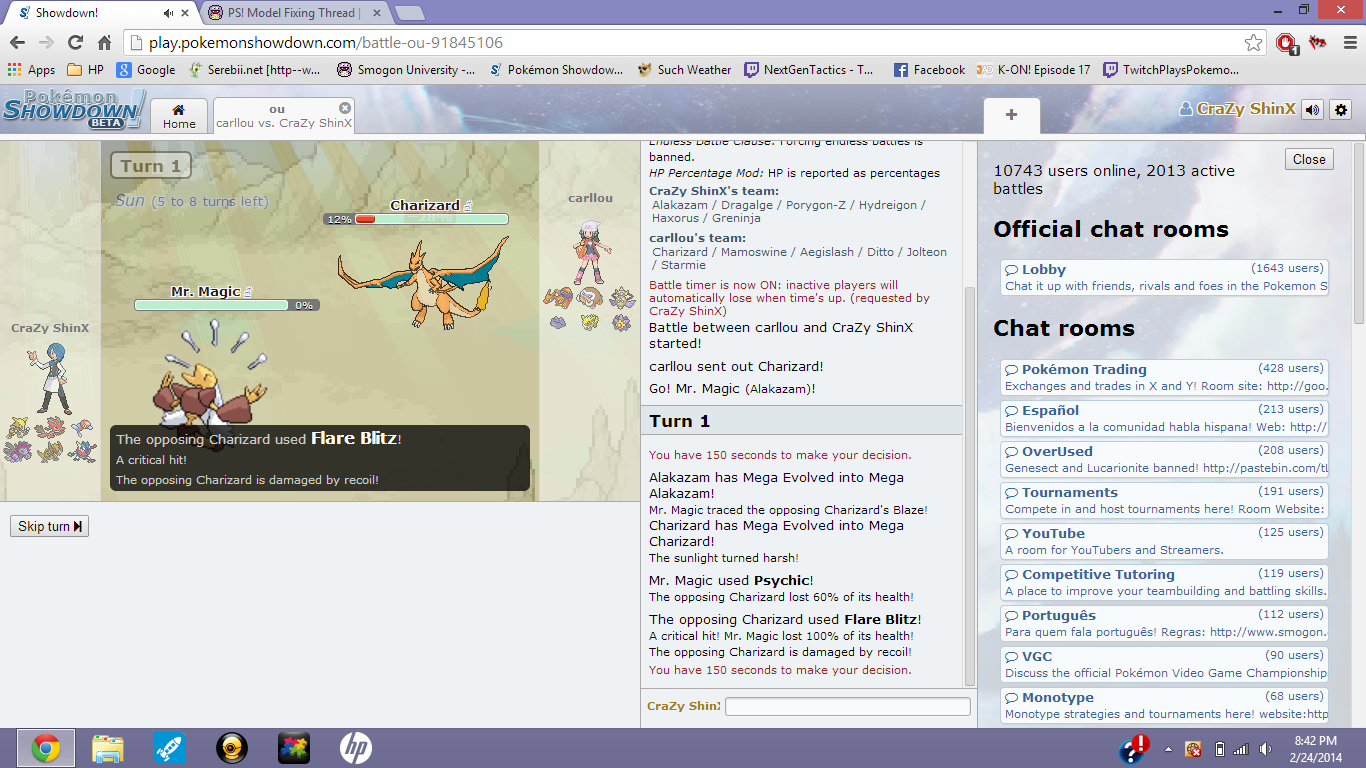
Task: Click the red-black extension icon beside AdBlock
Action: pos(1318,42)
